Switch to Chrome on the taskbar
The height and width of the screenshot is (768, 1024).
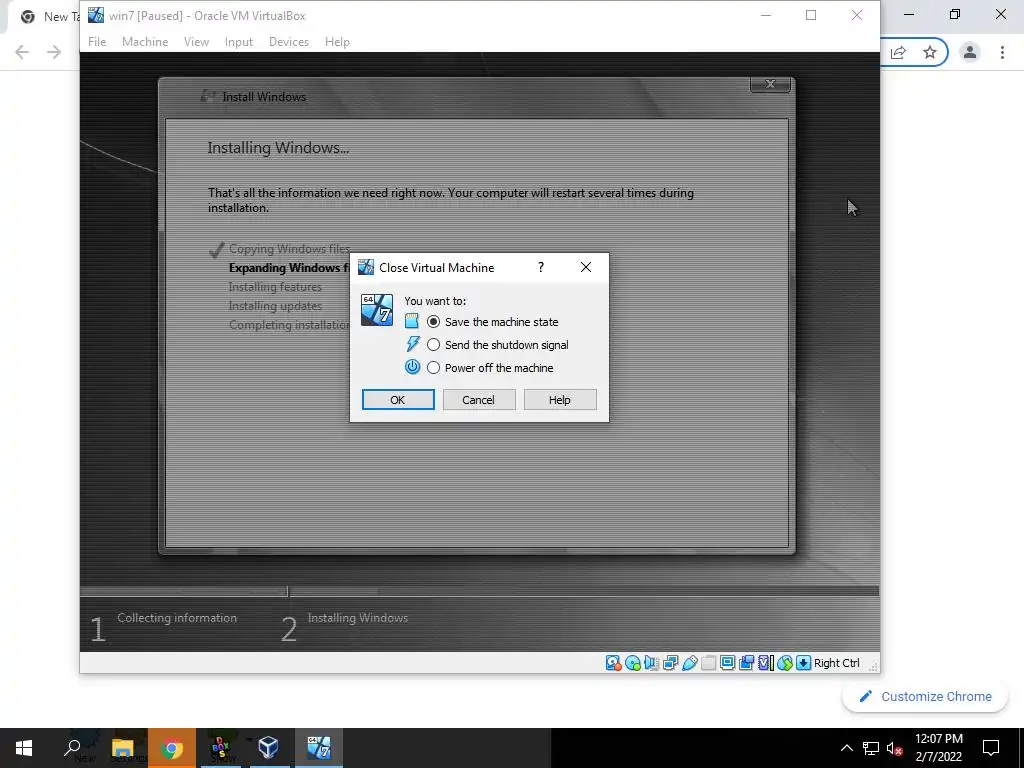coord(172,748)
